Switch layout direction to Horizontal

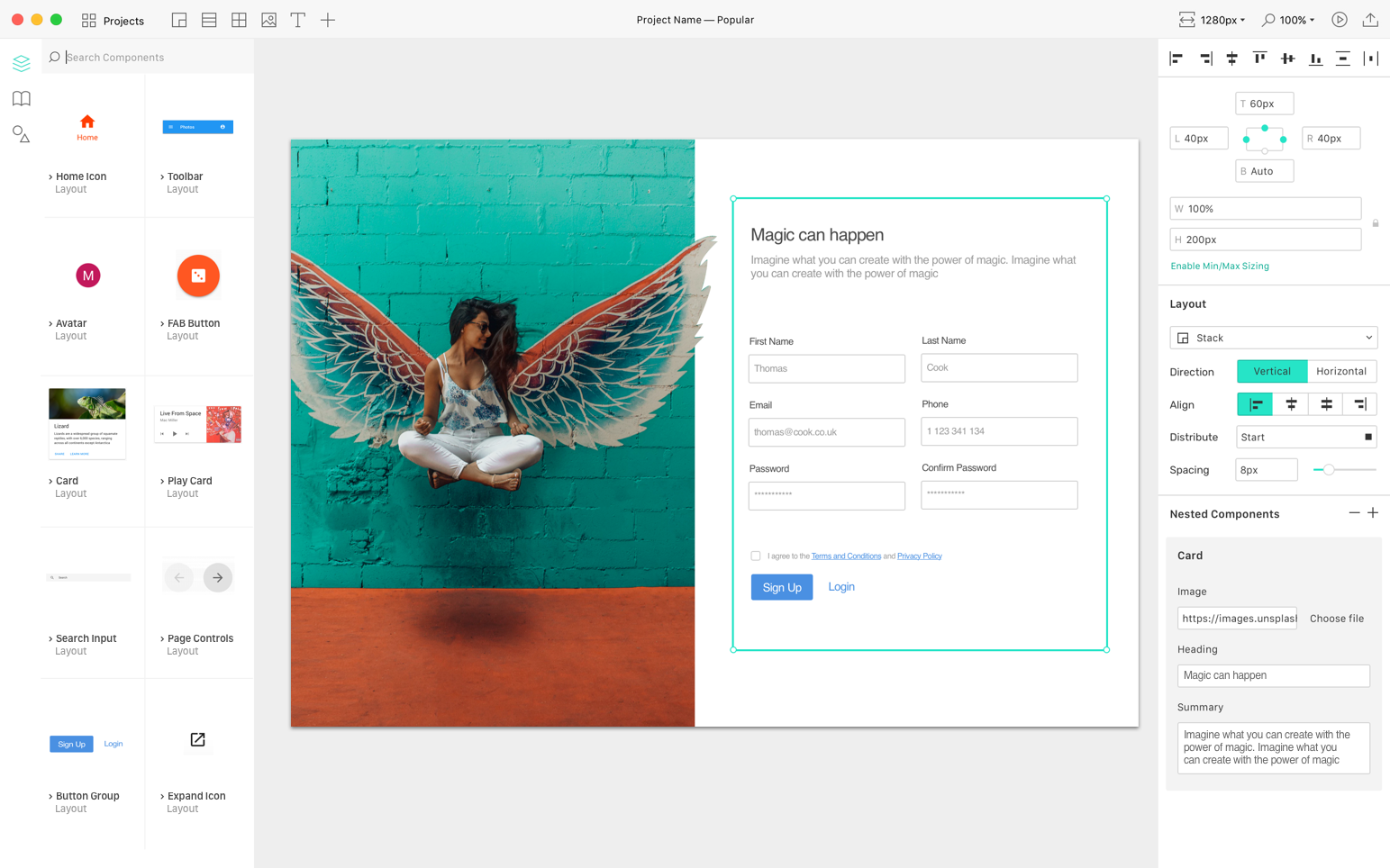coord(1341,371)
